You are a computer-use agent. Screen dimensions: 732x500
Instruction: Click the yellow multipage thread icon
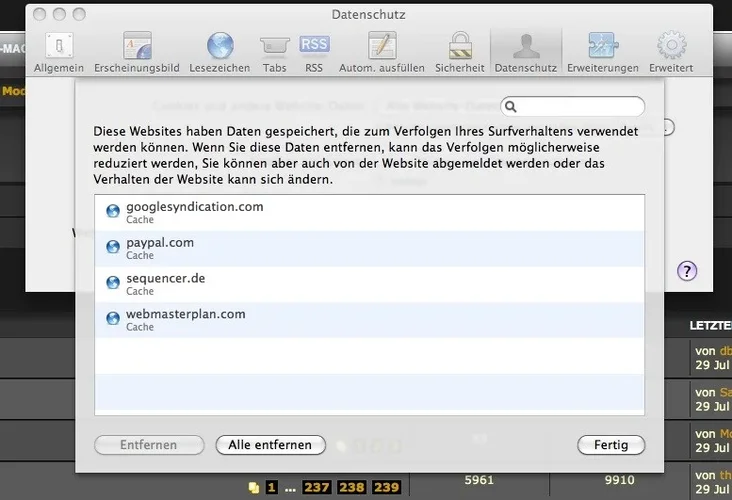tap(254, 488)
